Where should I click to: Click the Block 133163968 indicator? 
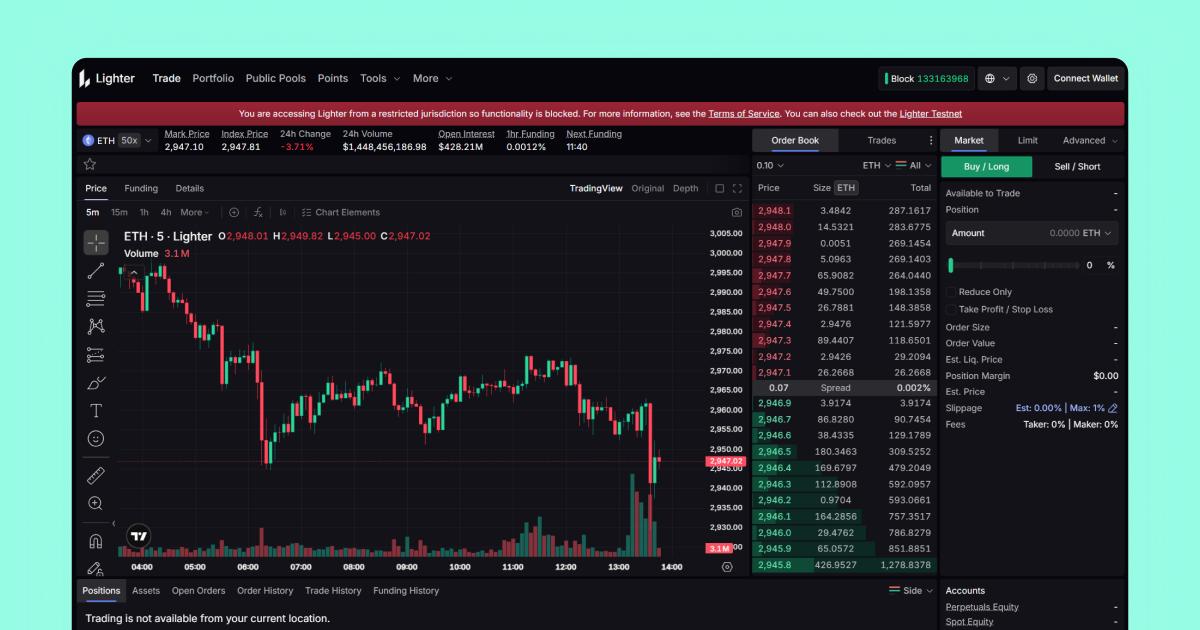click(x=926, y=78)
